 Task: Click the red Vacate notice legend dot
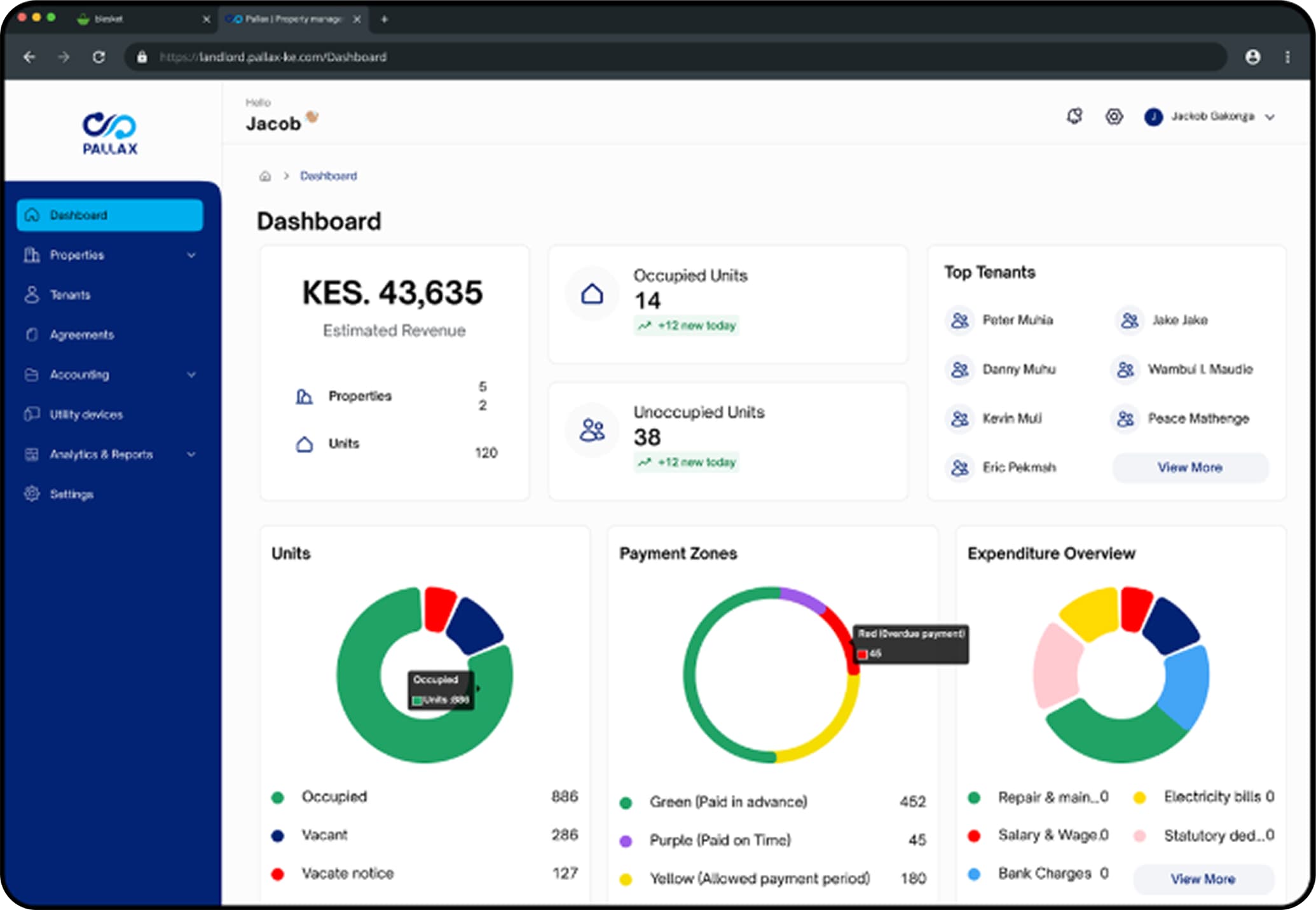(x=278, y=874)
